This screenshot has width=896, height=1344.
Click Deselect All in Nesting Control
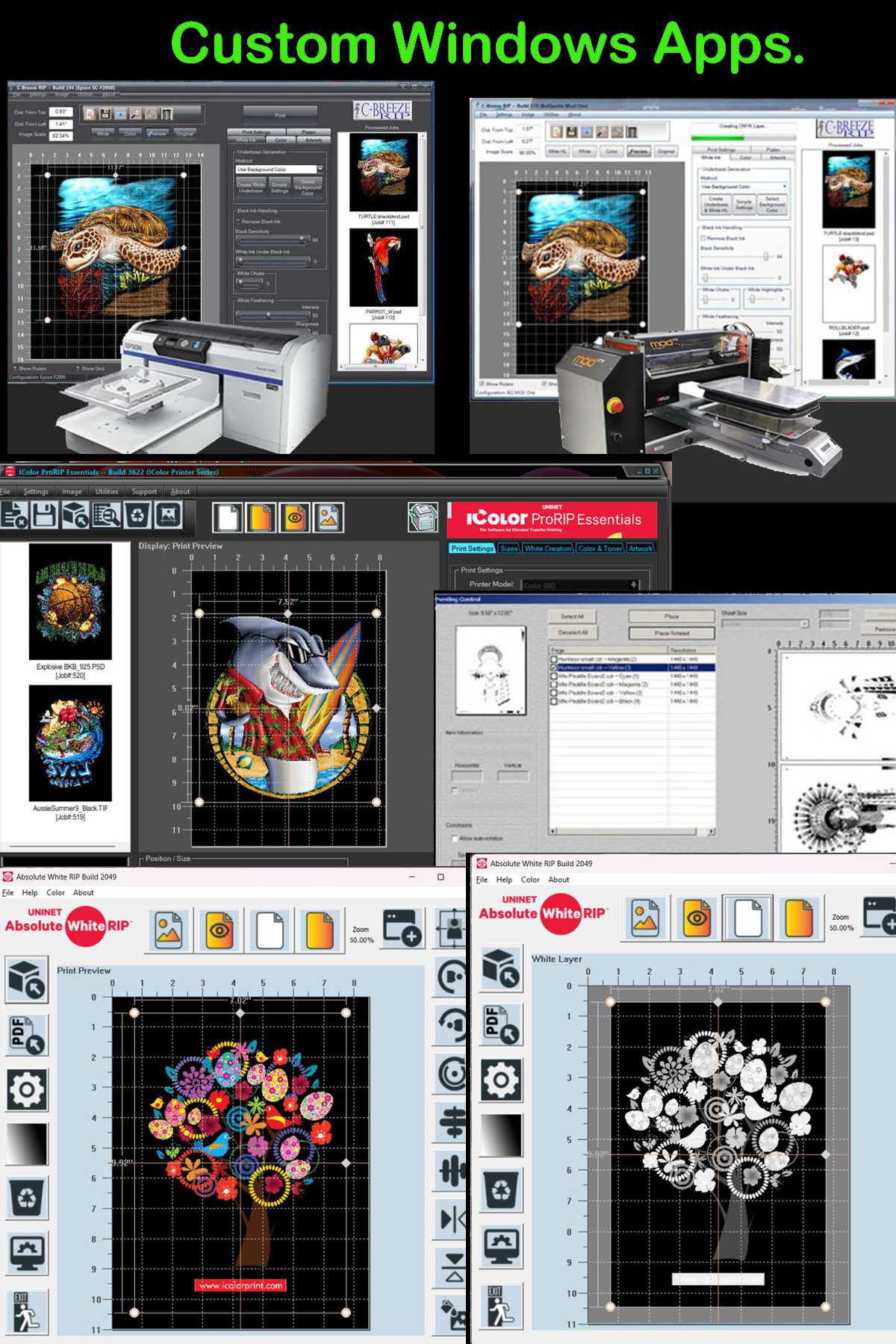click(572, 632)
